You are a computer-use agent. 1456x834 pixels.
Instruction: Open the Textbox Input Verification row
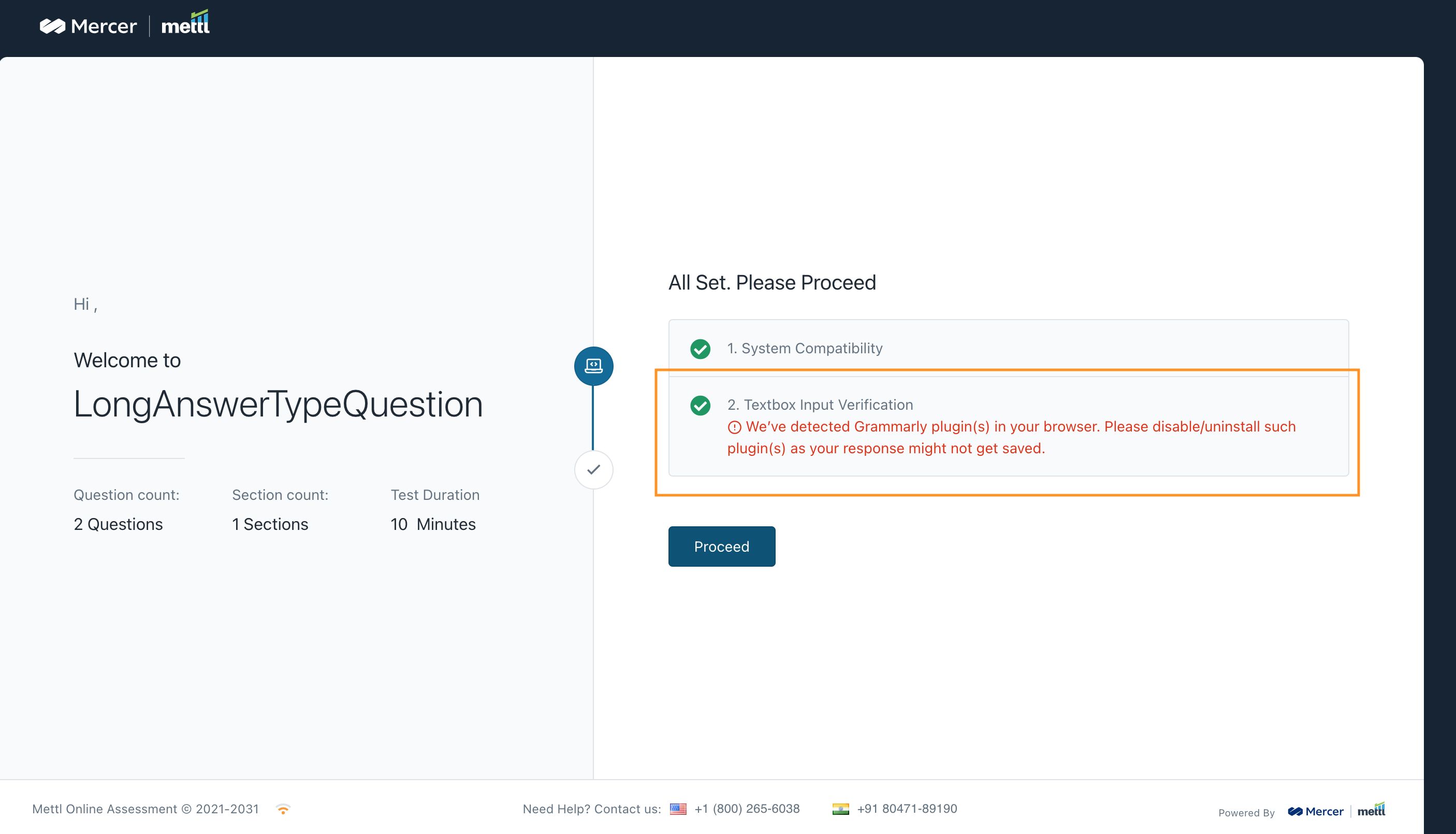point(1008,426)
